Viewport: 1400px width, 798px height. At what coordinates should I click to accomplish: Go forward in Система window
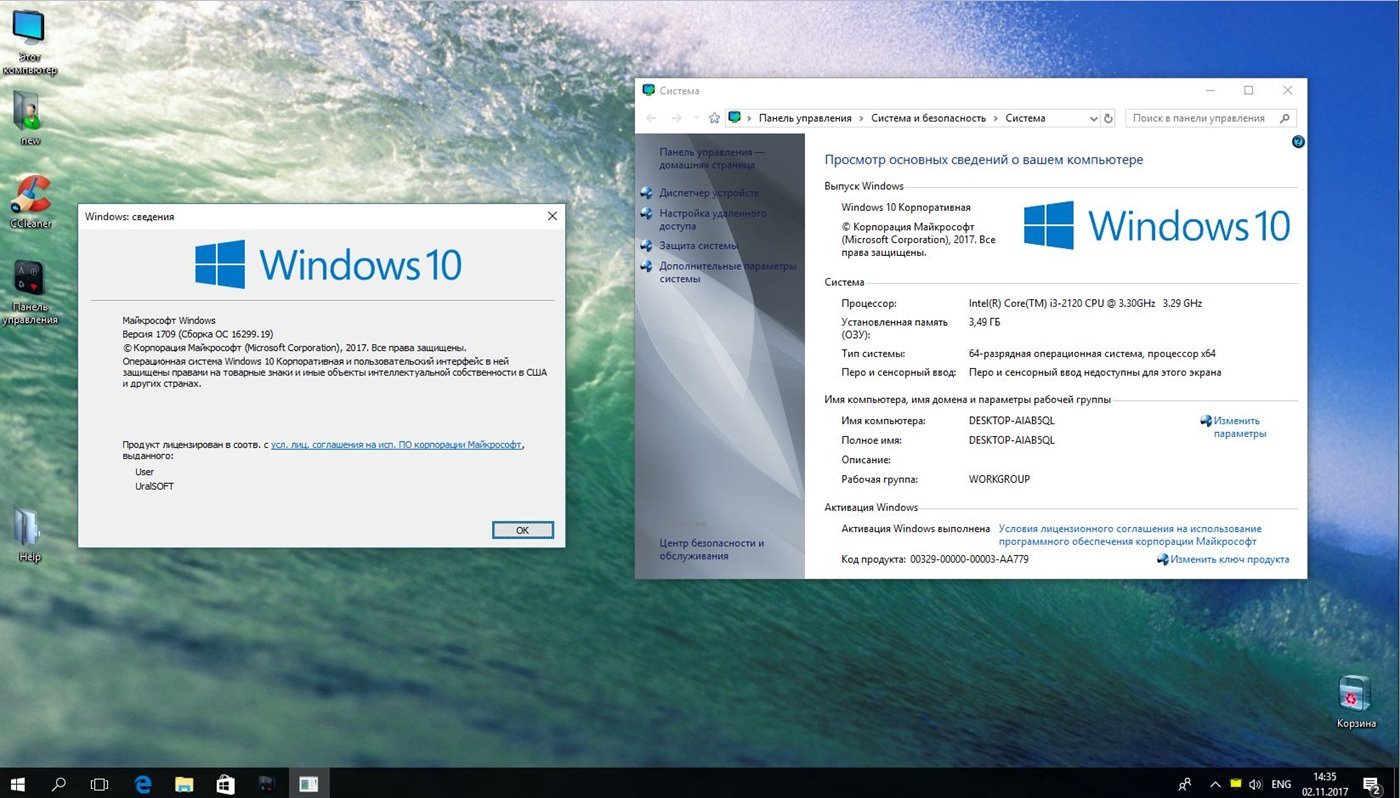pos(677,118)
